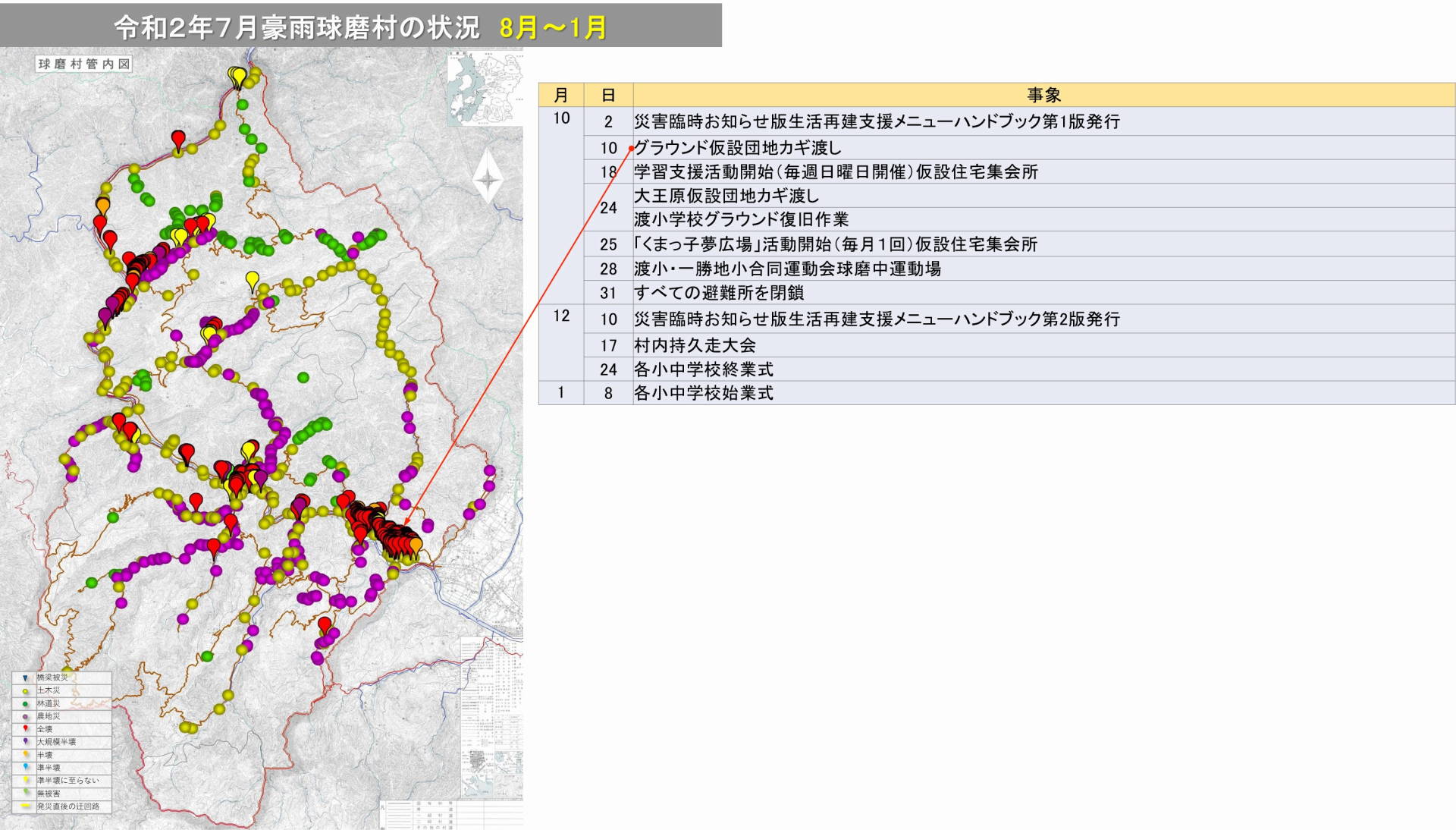Click the 発災直後の迂回路 yellow line legend symbol

pyautogui.click(x=25, y=806)
